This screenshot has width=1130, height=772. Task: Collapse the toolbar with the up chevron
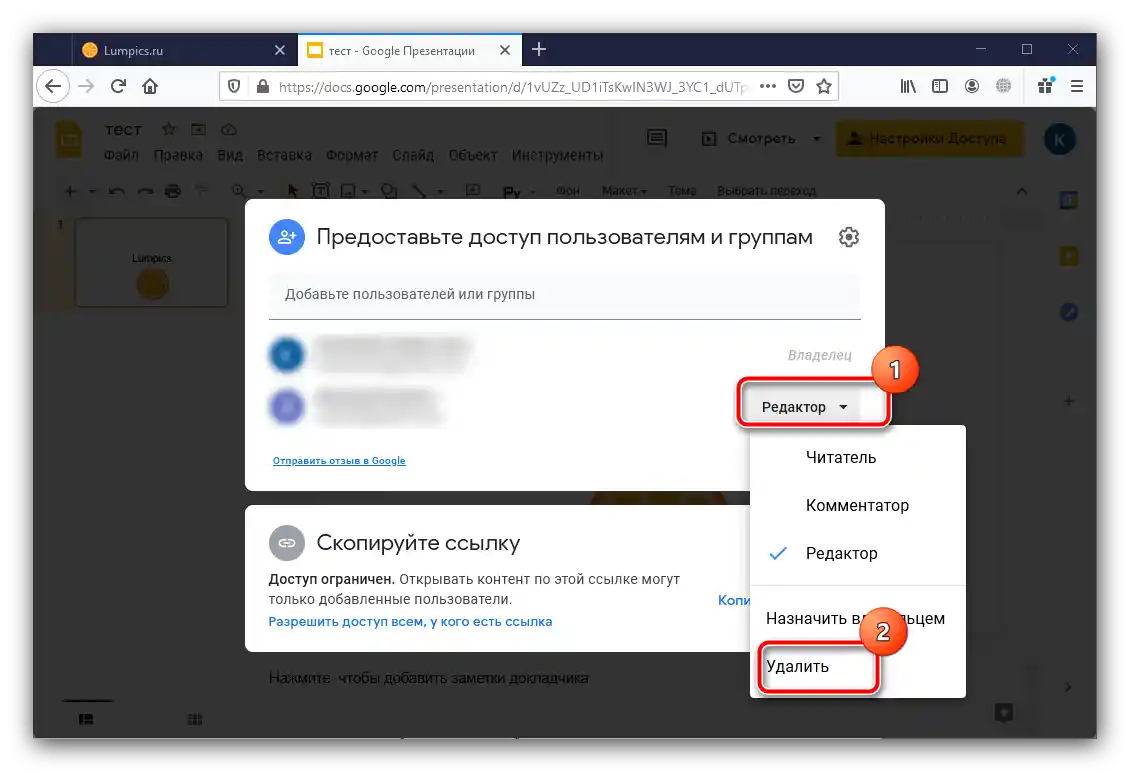(1022, 191)
